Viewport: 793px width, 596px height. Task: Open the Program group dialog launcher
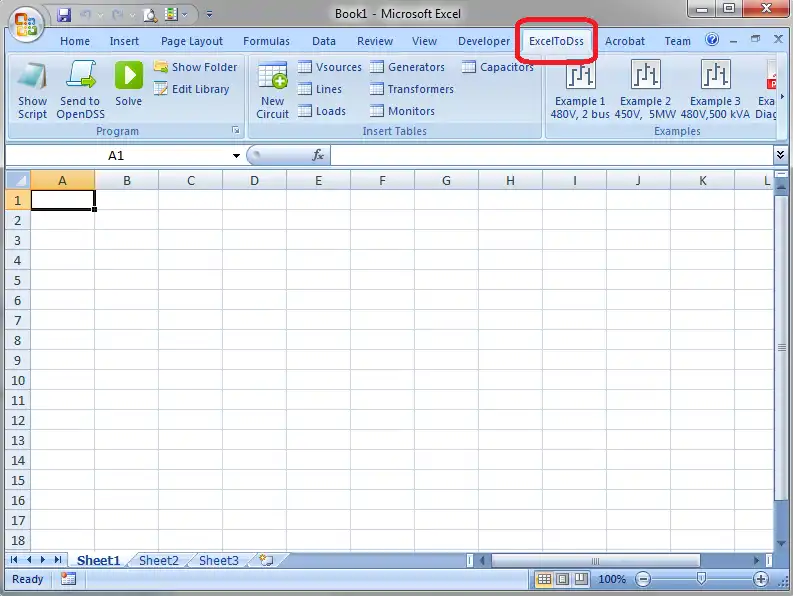coord(236,131)
